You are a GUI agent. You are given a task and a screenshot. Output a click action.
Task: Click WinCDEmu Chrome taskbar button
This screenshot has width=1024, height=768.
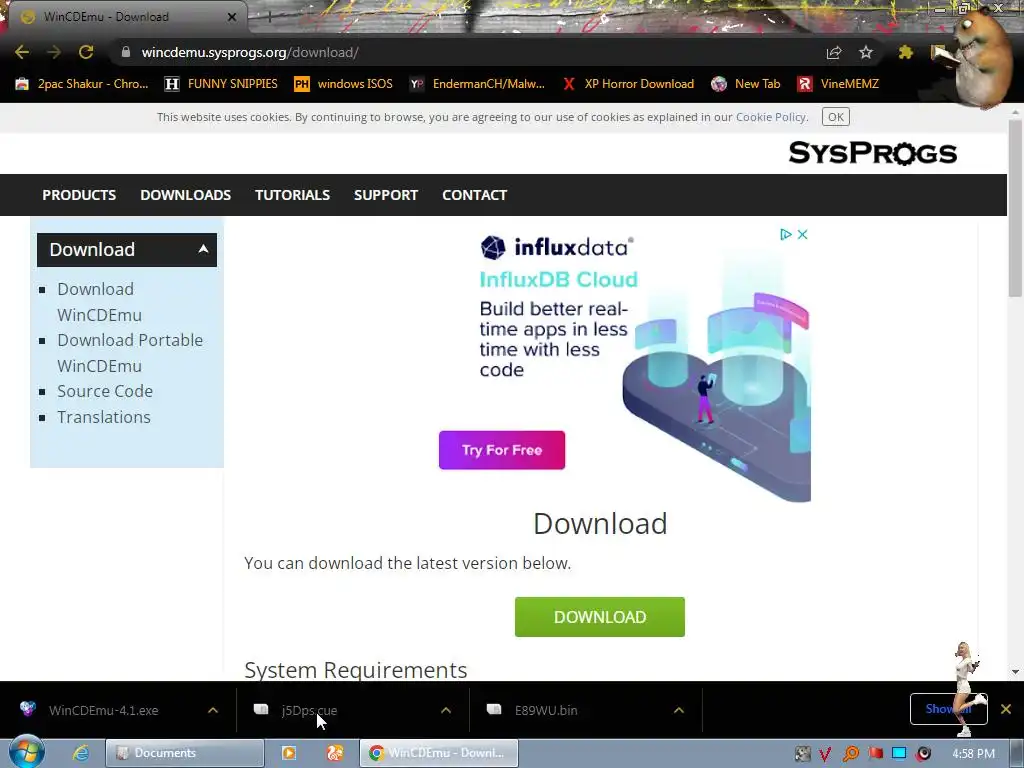pyautogui.click(x=439, y=753)
